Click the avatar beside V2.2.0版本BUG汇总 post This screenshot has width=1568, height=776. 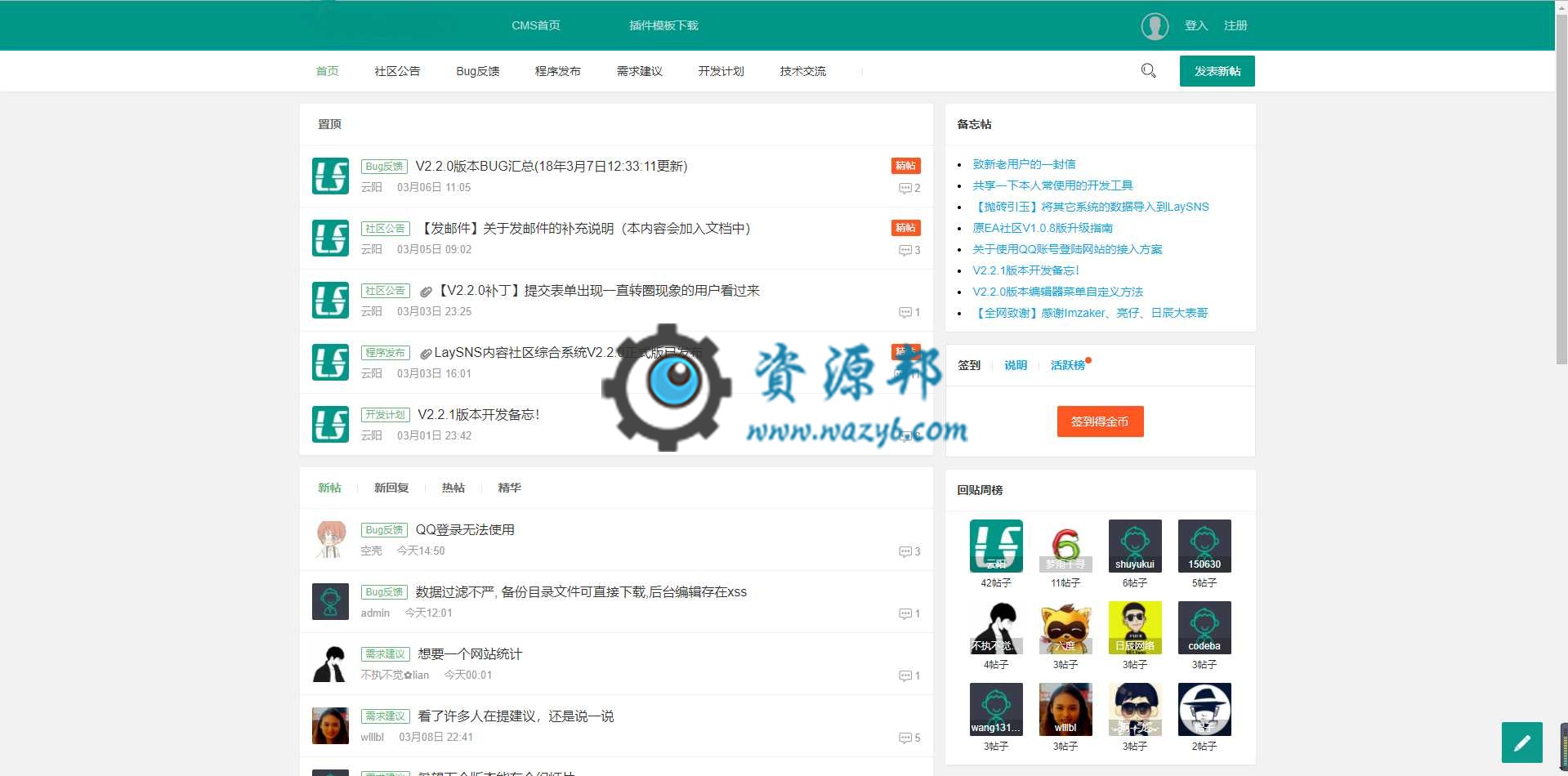click(330, 176)
